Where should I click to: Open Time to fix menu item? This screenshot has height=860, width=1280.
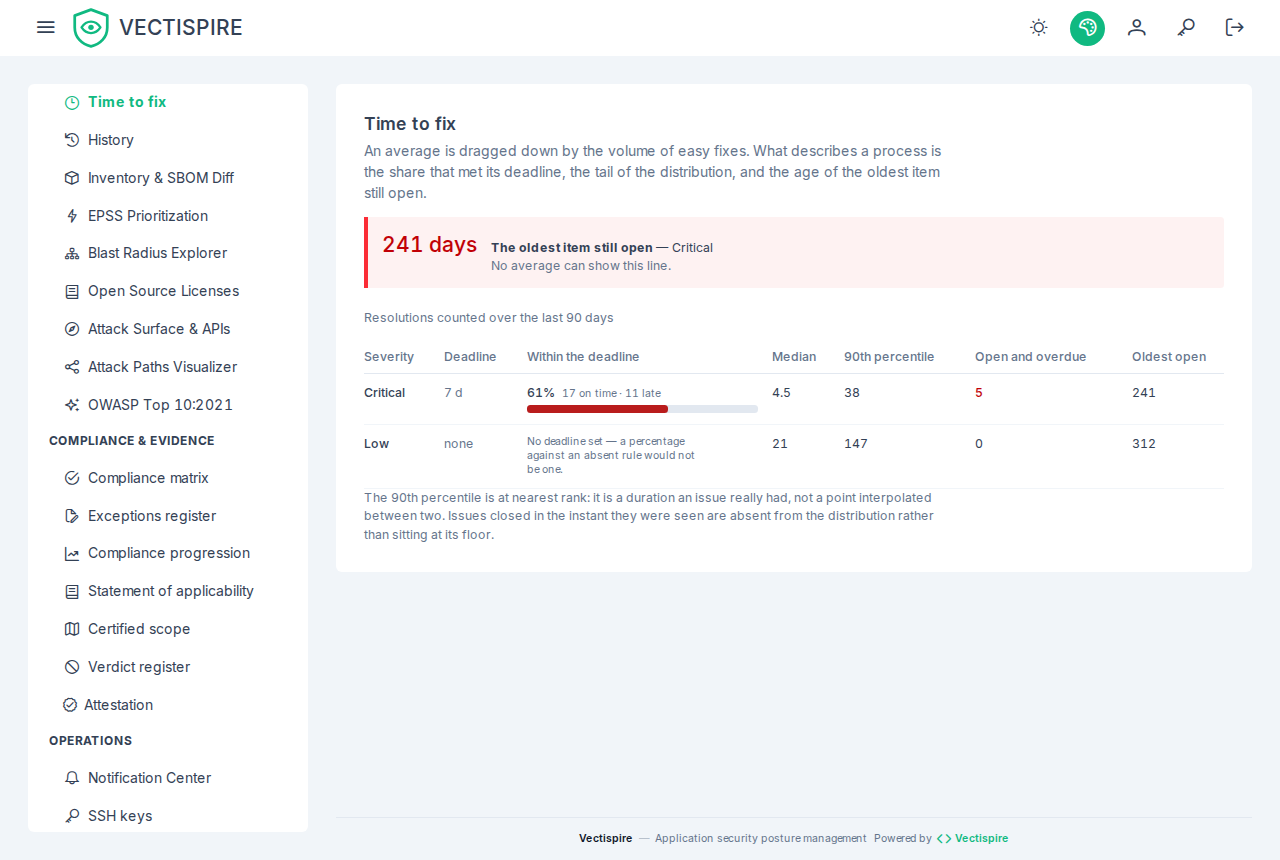[x=168, y=102]
